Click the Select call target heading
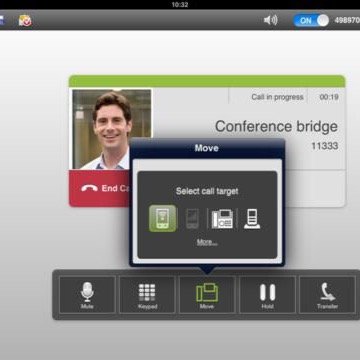The image size is (360, 360). pyautogui.click(x=207, y=191)
